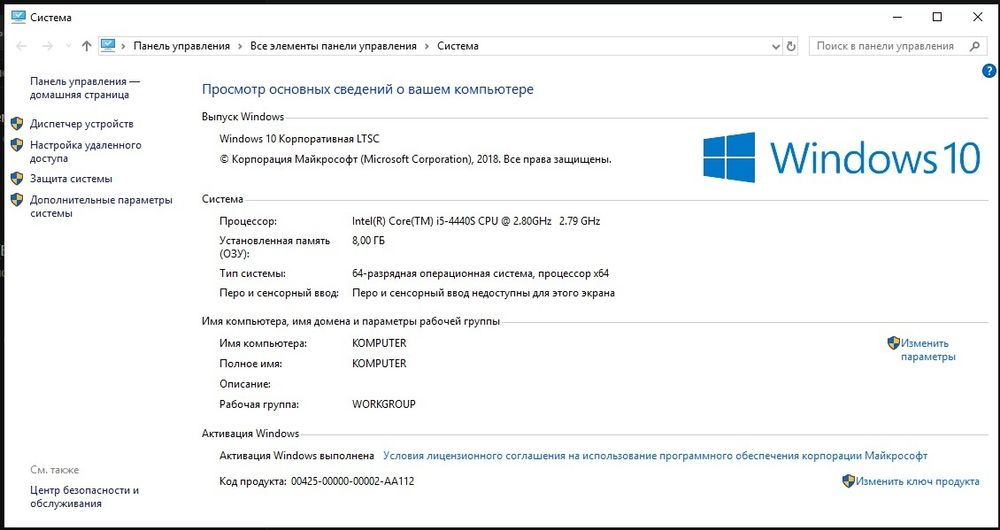Click the System window title bar icon
Viewport: 1000px width, 530px height.
tap(18, 17)
